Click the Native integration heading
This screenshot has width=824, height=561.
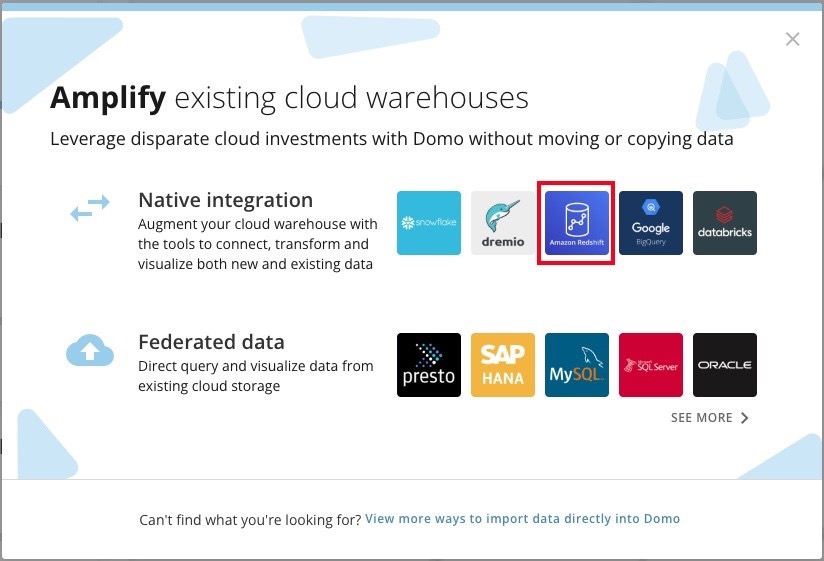pyautogui.click(x=225, y=200)
